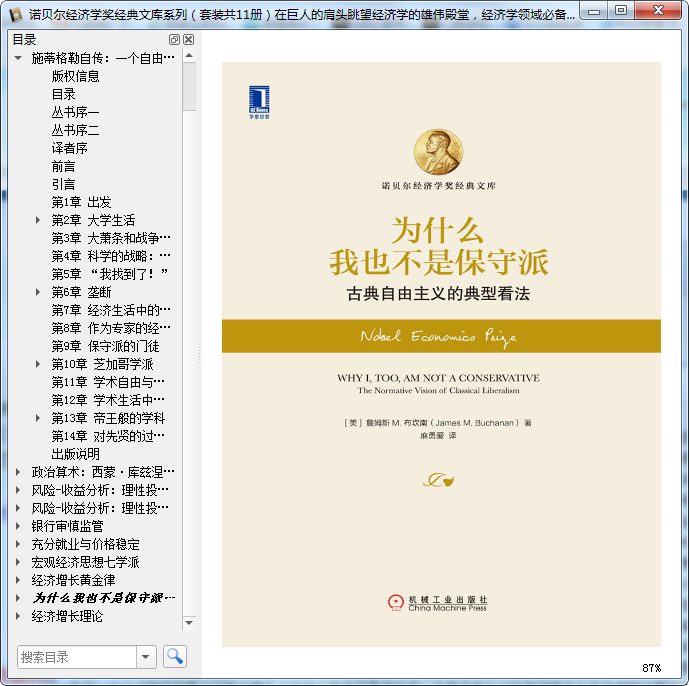The image size is (689, 686).
Task: Expand the 充分就业与价格稳定 node
Action: click(x=18, y=544)
